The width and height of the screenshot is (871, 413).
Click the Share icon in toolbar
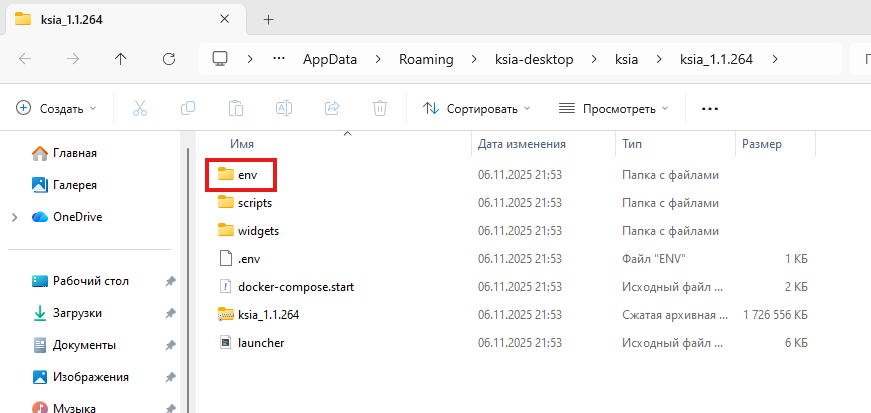coord(332,108)
